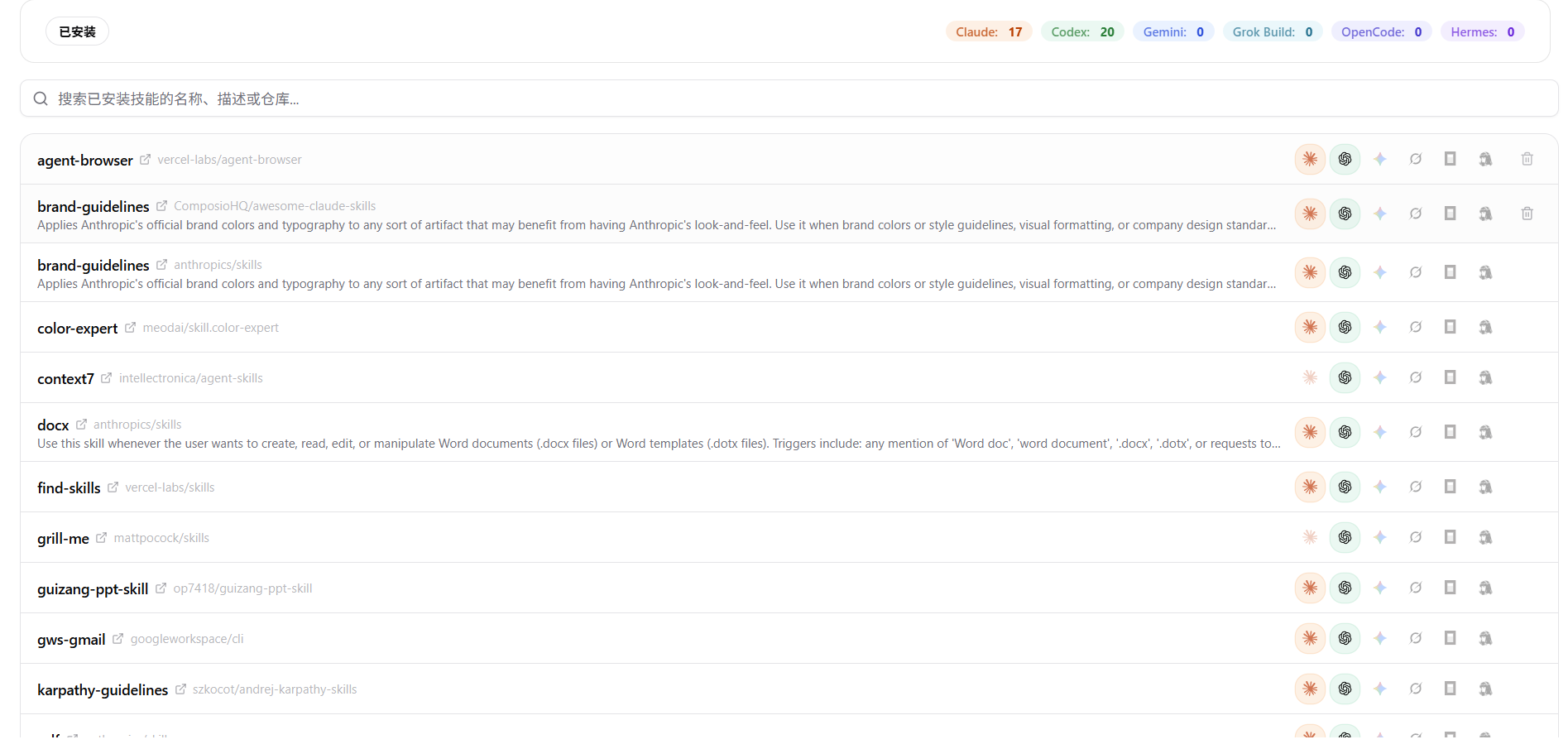Screen dimensions: 1568x749
Task: Click Gemini sparkle icon in guizang-ppt-skill row
Action: point(1380,588)
